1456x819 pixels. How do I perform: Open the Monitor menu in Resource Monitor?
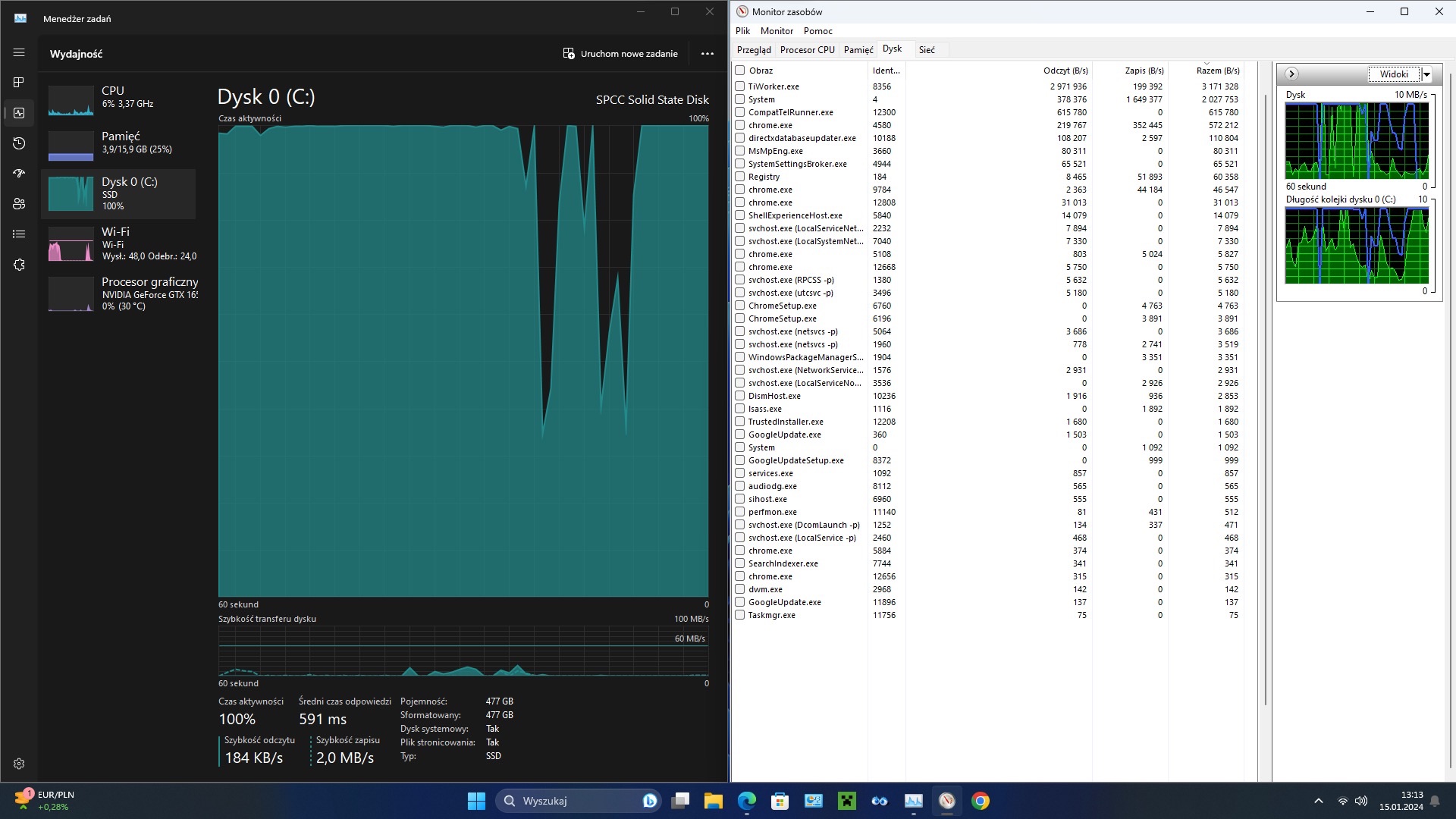point(776,31)
